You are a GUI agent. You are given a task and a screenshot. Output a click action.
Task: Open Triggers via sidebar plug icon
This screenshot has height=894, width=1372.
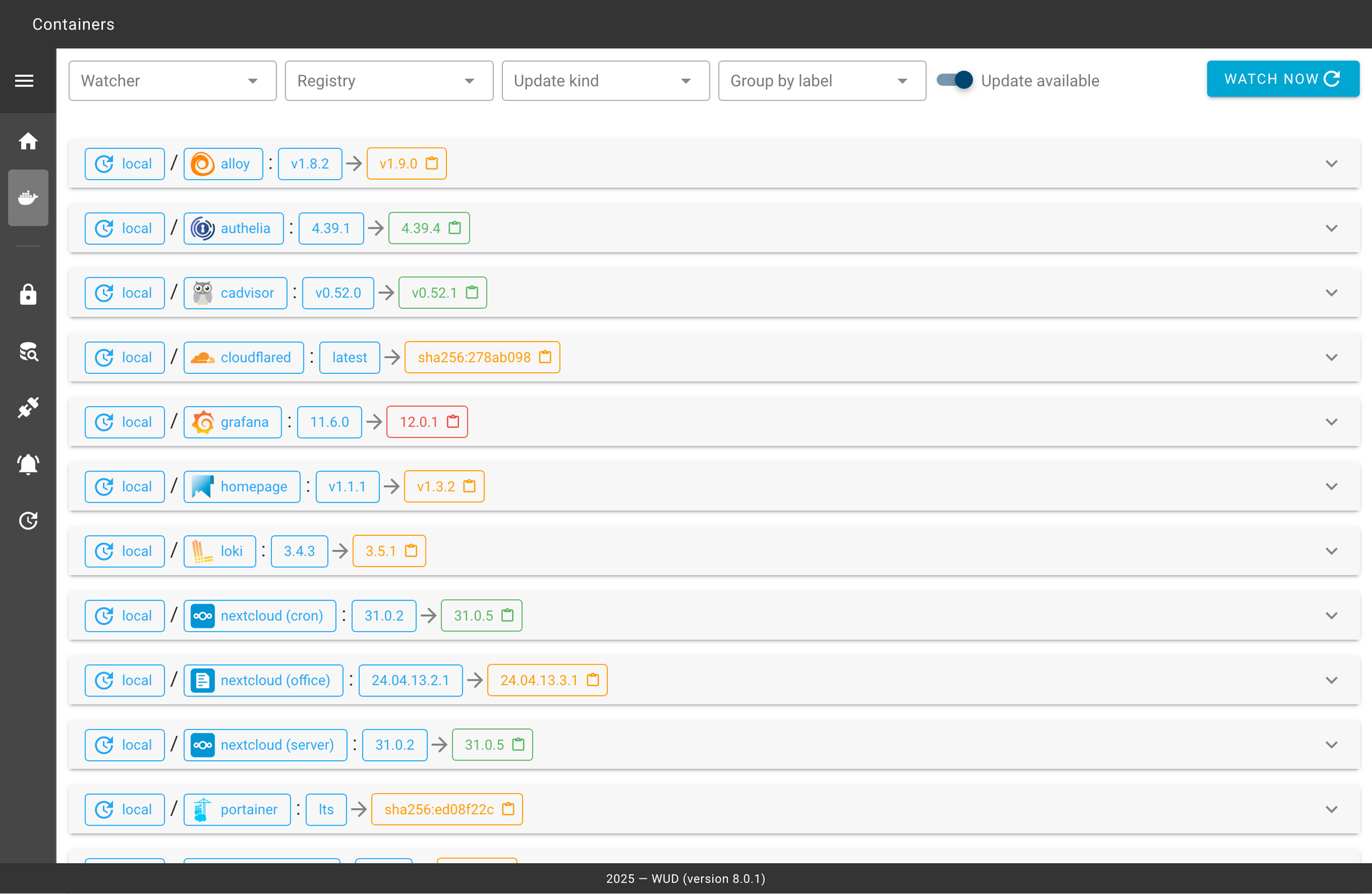tap(28, 408)
